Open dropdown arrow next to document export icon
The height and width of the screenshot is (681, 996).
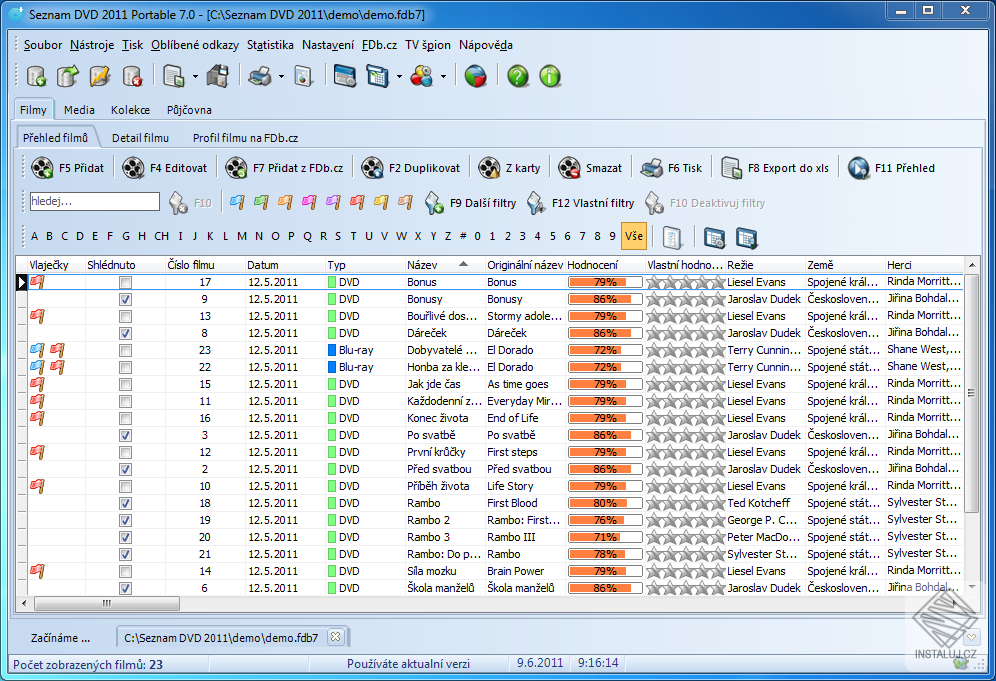[195, 78]
